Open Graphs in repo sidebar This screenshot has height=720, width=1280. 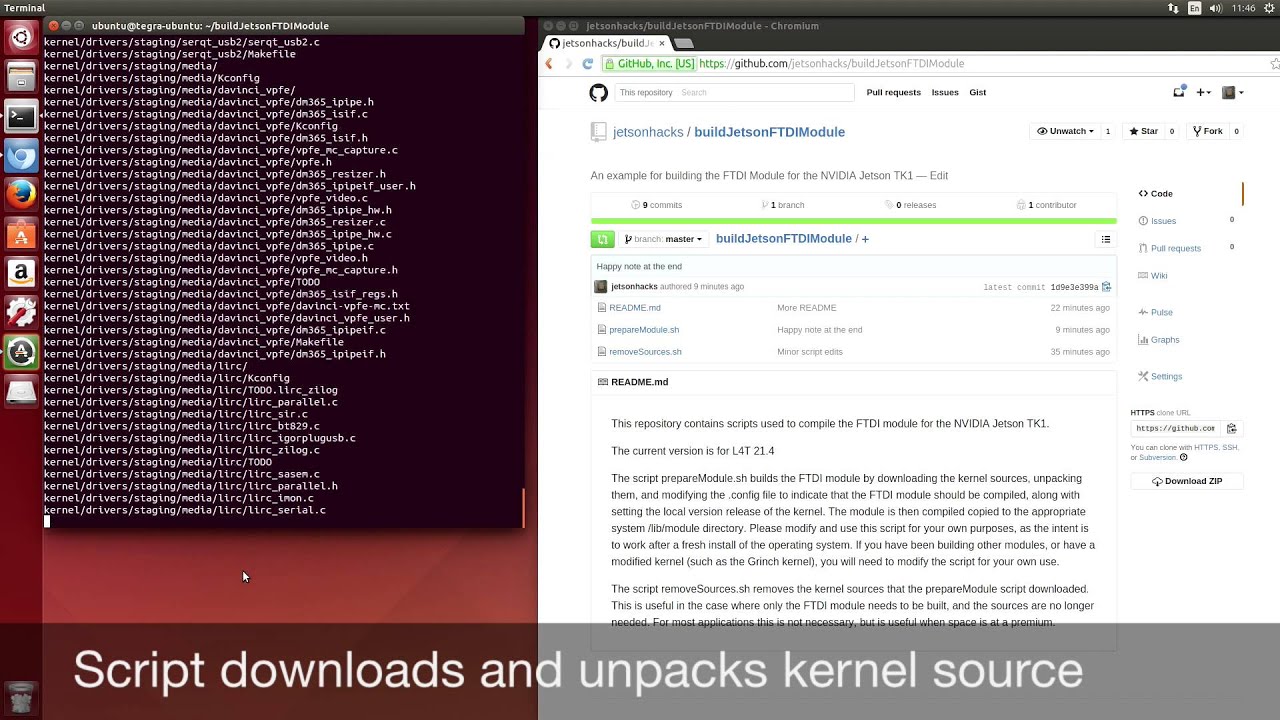point(1158,340)
